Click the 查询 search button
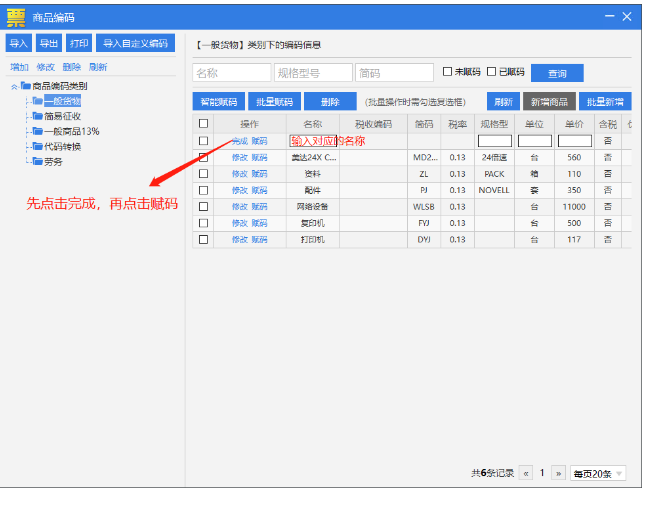 pyautogui.click(x=557, y=73)
